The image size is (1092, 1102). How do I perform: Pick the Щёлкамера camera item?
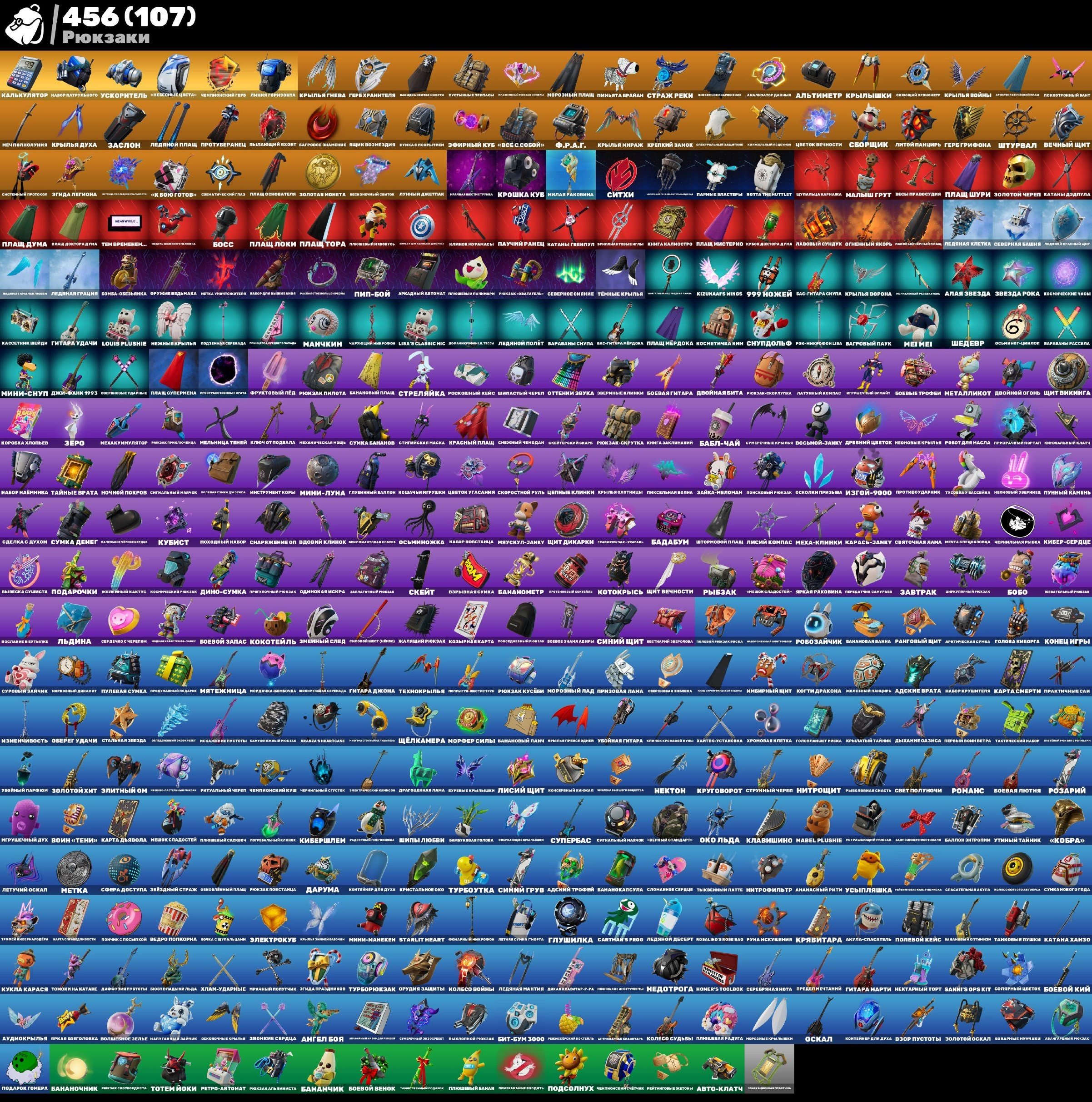(x=421, y=721)
